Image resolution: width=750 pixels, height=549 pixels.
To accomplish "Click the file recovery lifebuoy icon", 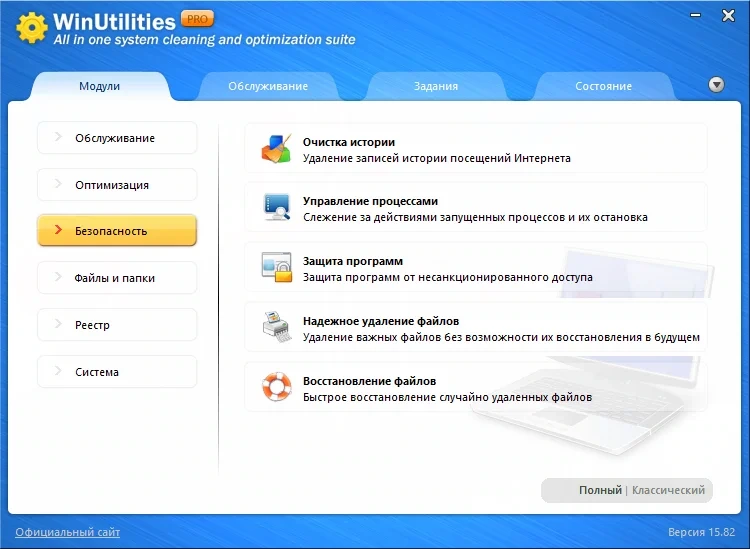I will coord(277,386).
